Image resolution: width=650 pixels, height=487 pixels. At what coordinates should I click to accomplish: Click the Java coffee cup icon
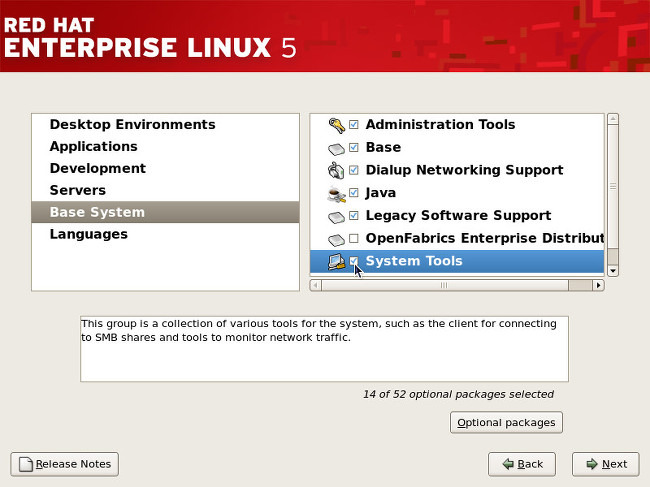336,194
